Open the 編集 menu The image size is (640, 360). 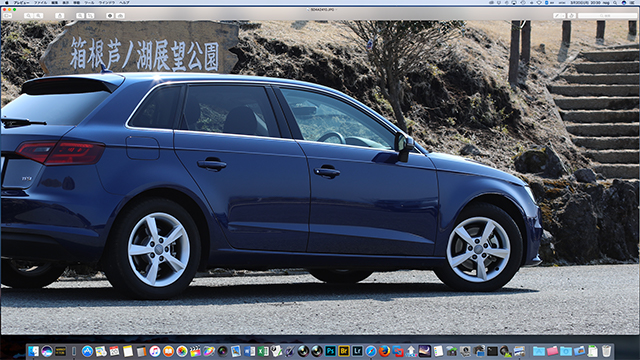click(x=55, y=2)
